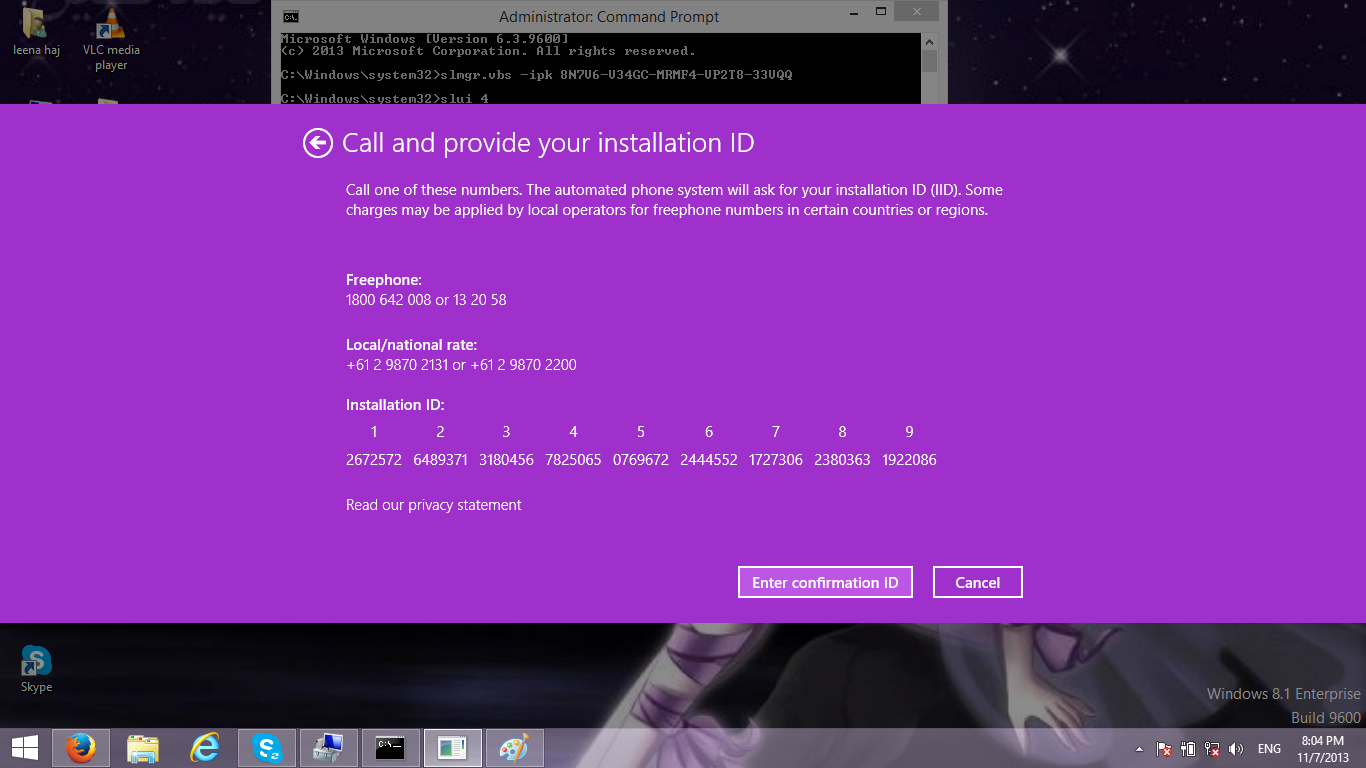Open the volume speaker tray icon
The width and height of the screenshot is (1366, 768).
point(1236,749)
